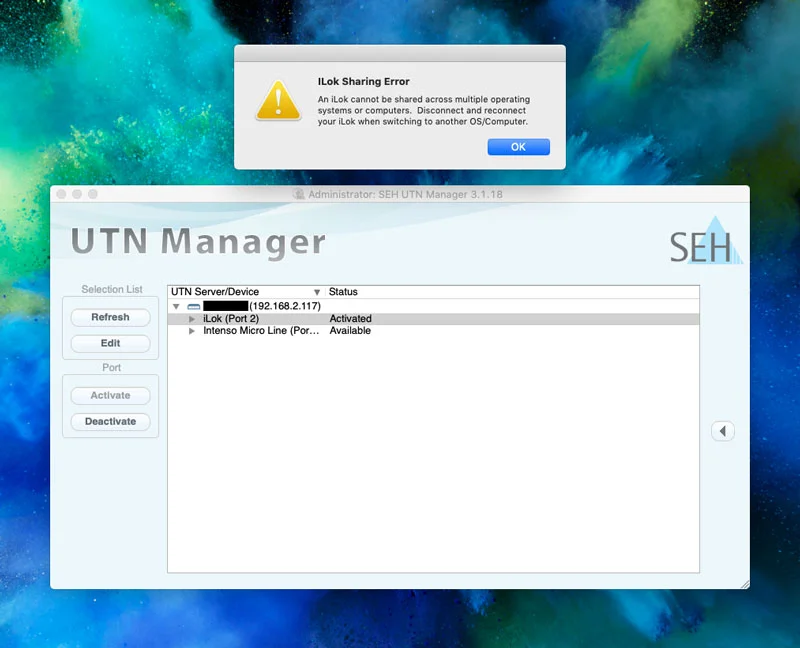Refresh the UTN server selection list
800x648 pixels.
pyautogui.click(x=110, y=317)
